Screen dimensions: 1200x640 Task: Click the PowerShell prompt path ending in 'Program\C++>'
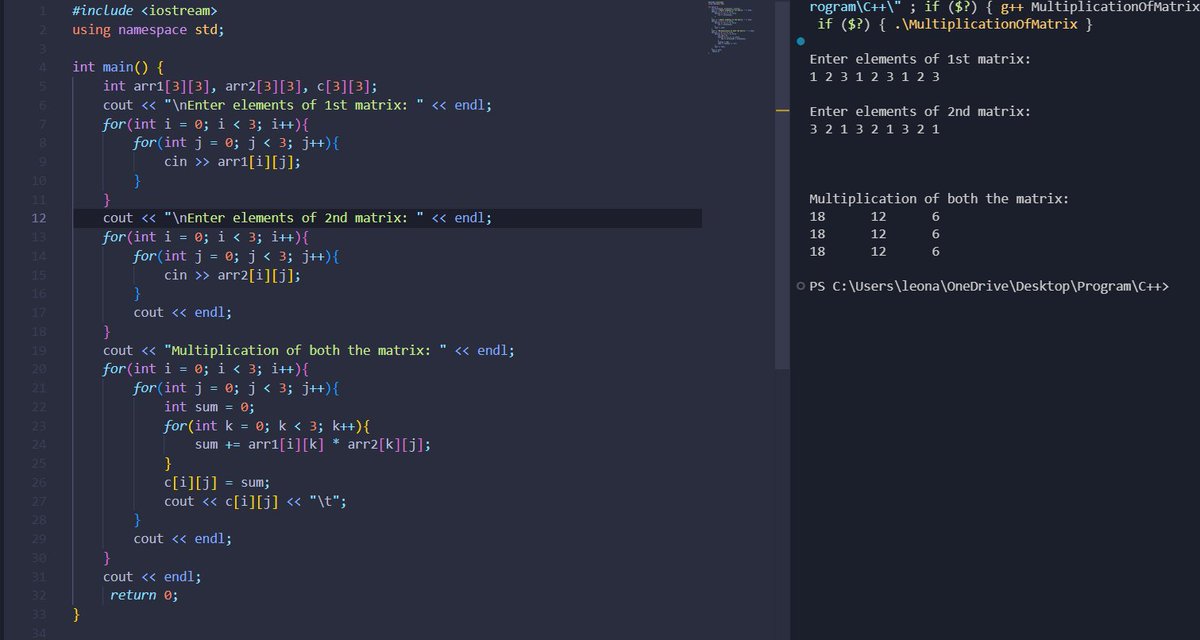pos(989,288)
